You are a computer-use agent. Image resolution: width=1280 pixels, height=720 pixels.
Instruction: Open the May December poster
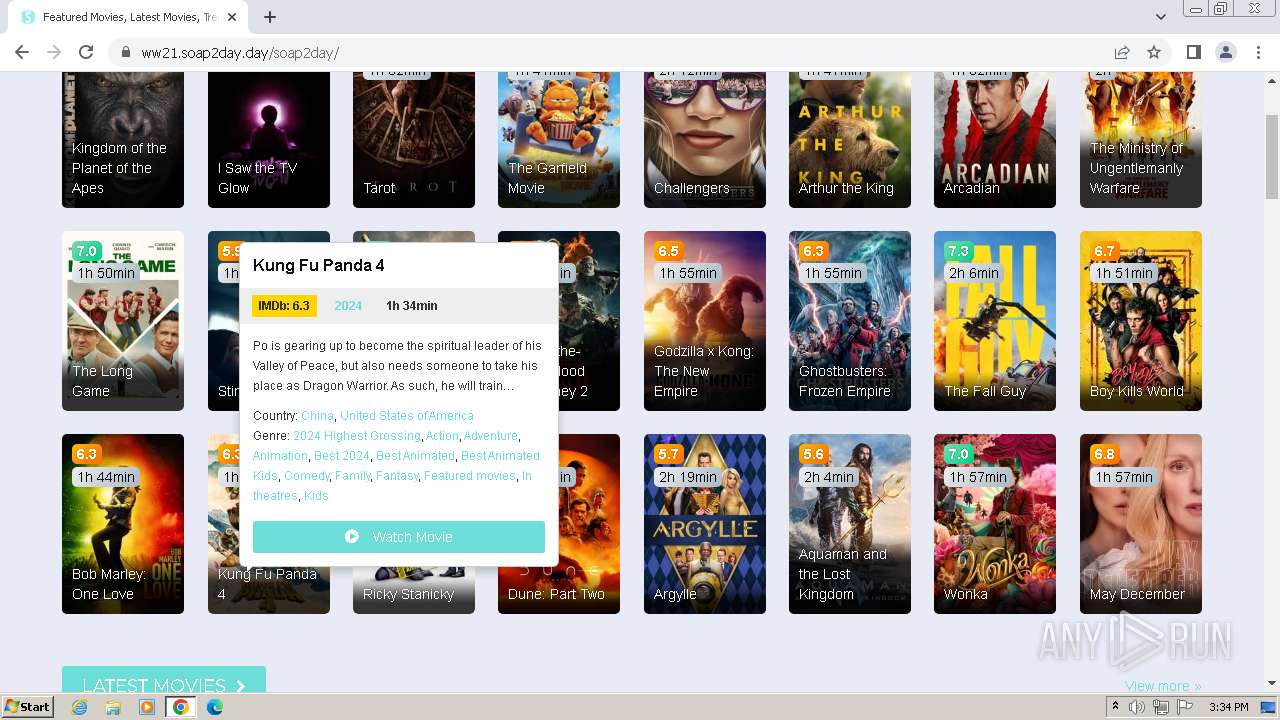point(1141,524)
